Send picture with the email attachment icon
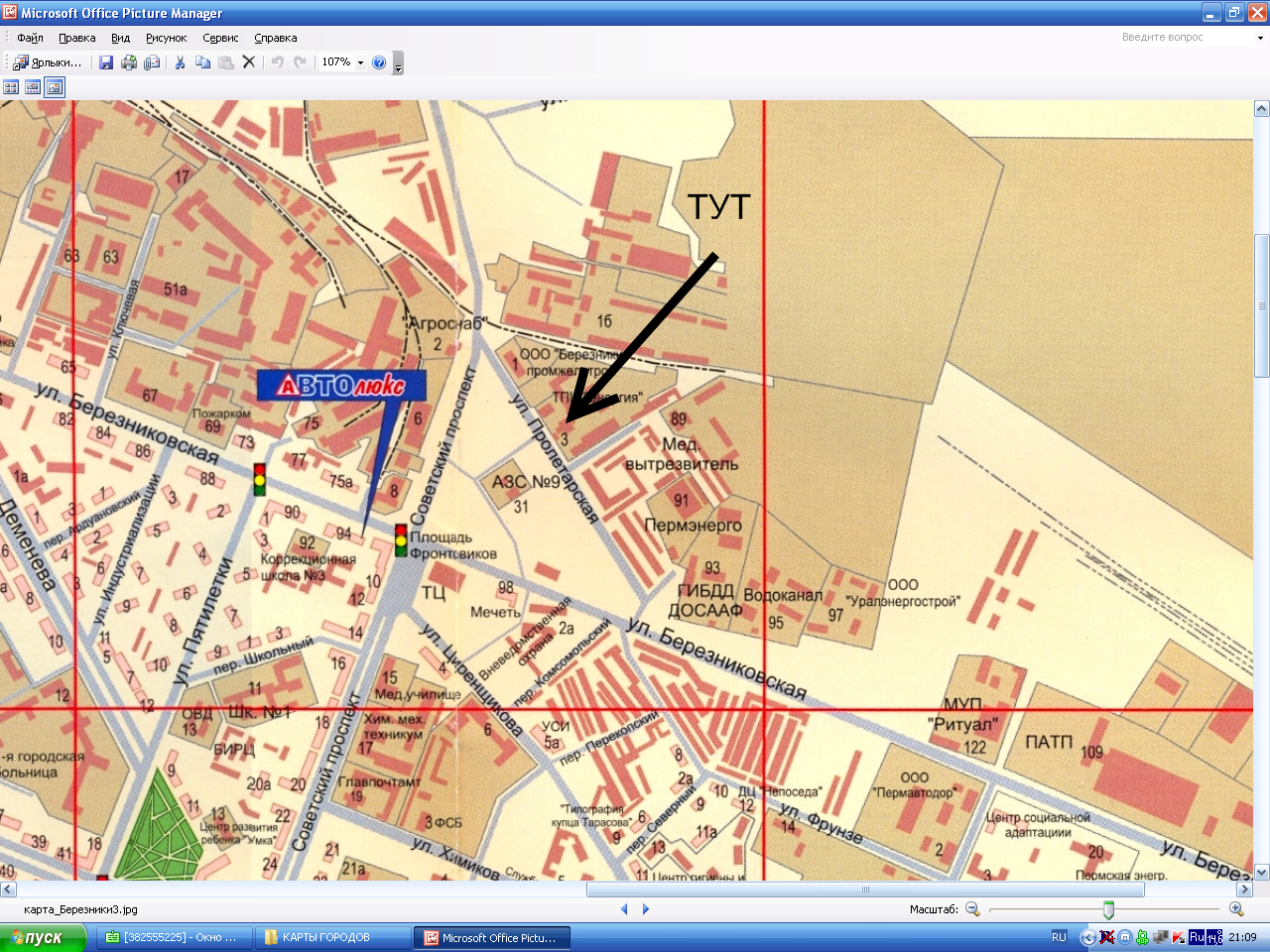The width and height of the screenshot is (1270, 952). (x=152, y=62)
